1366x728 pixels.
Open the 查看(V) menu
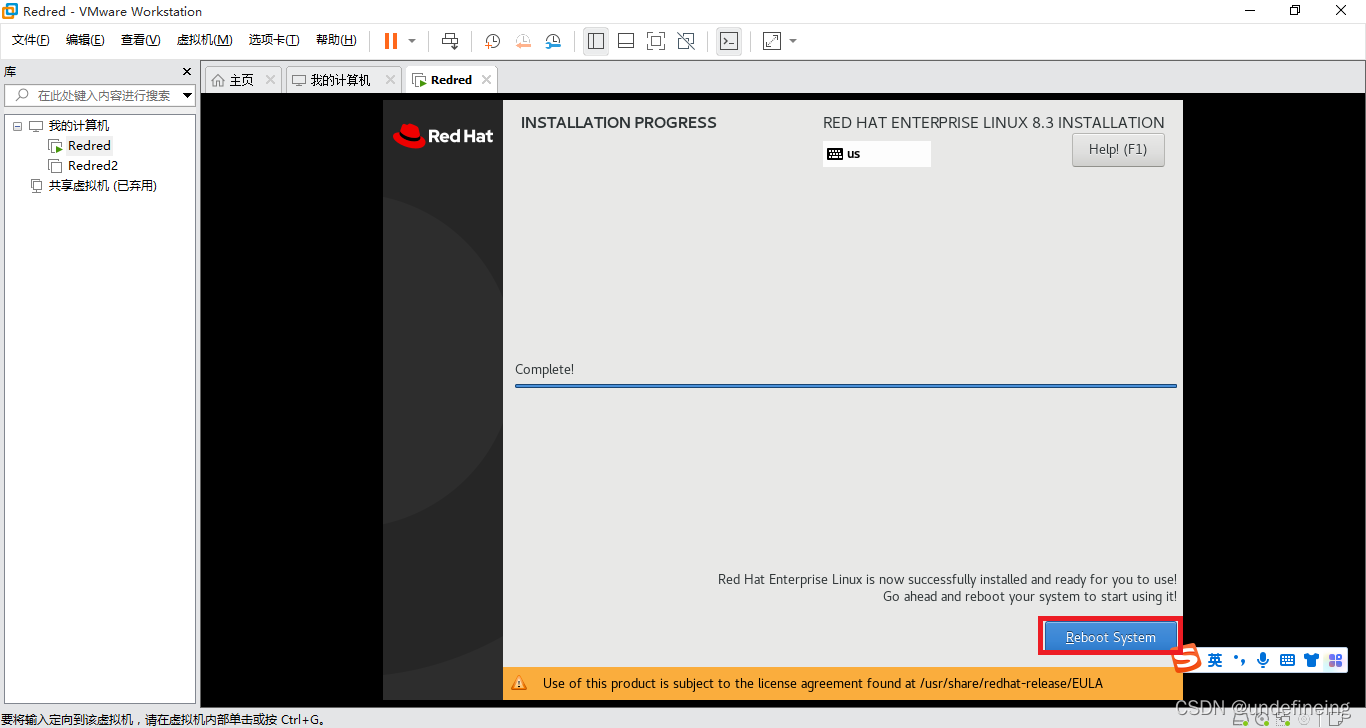[x=140, y=40]
